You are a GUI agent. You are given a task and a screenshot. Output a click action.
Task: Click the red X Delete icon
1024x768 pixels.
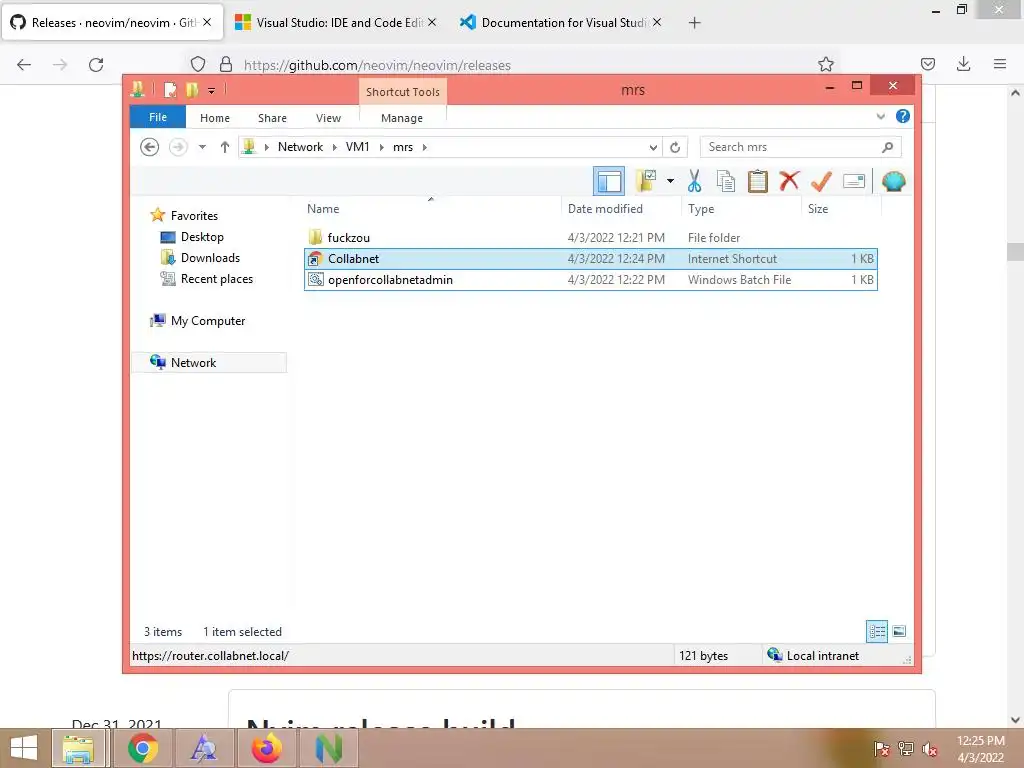pyautogui.click(x=790, y=181)
